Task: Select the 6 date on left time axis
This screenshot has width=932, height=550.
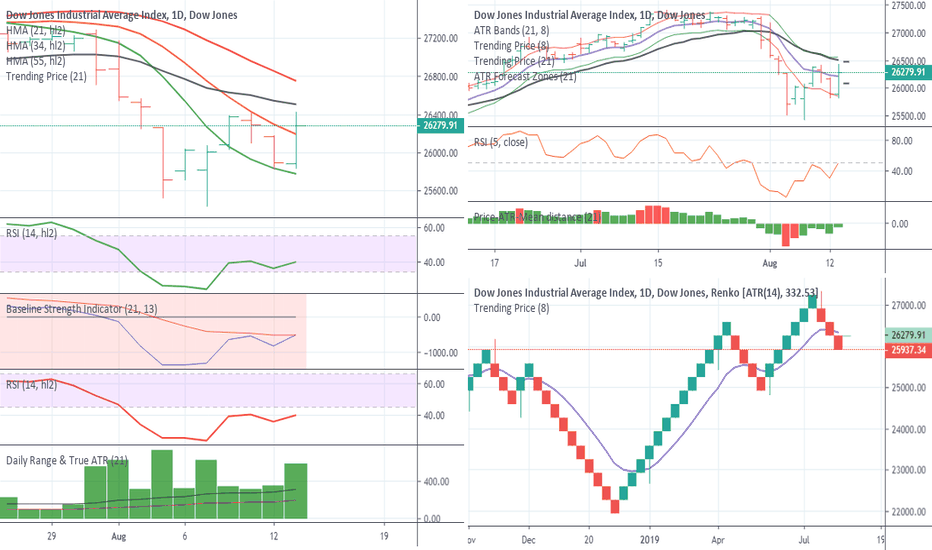Action: pos(185,536)
